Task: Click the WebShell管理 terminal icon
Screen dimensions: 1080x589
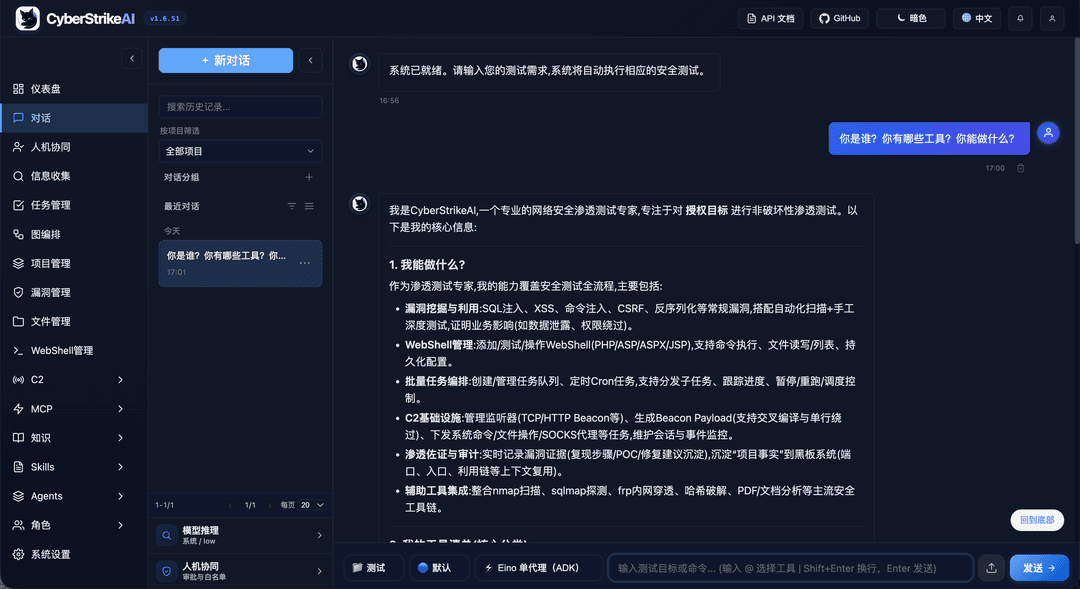Action: point(19,351)
